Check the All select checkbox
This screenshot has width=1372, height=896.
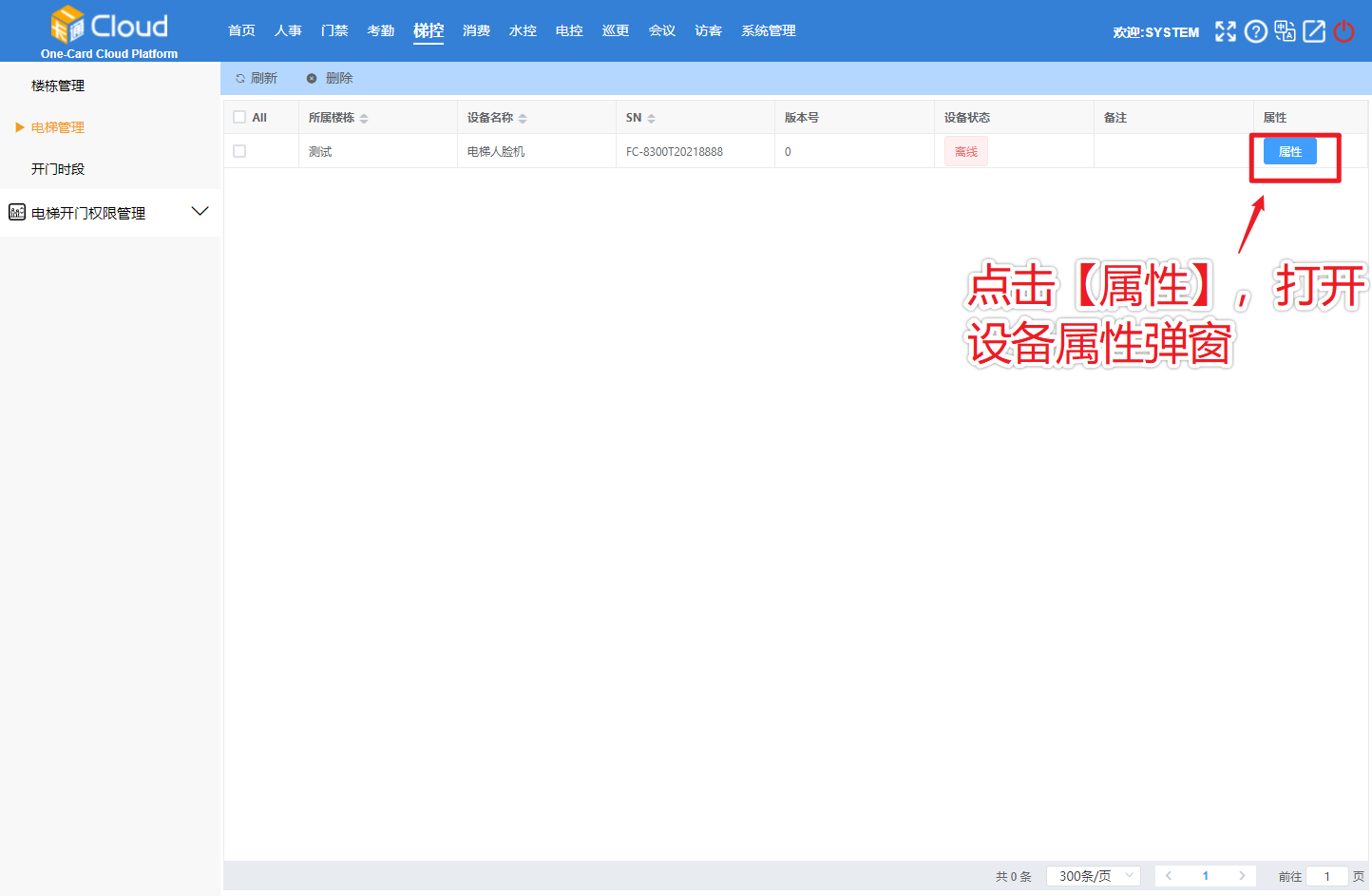[x=239, y=118]
